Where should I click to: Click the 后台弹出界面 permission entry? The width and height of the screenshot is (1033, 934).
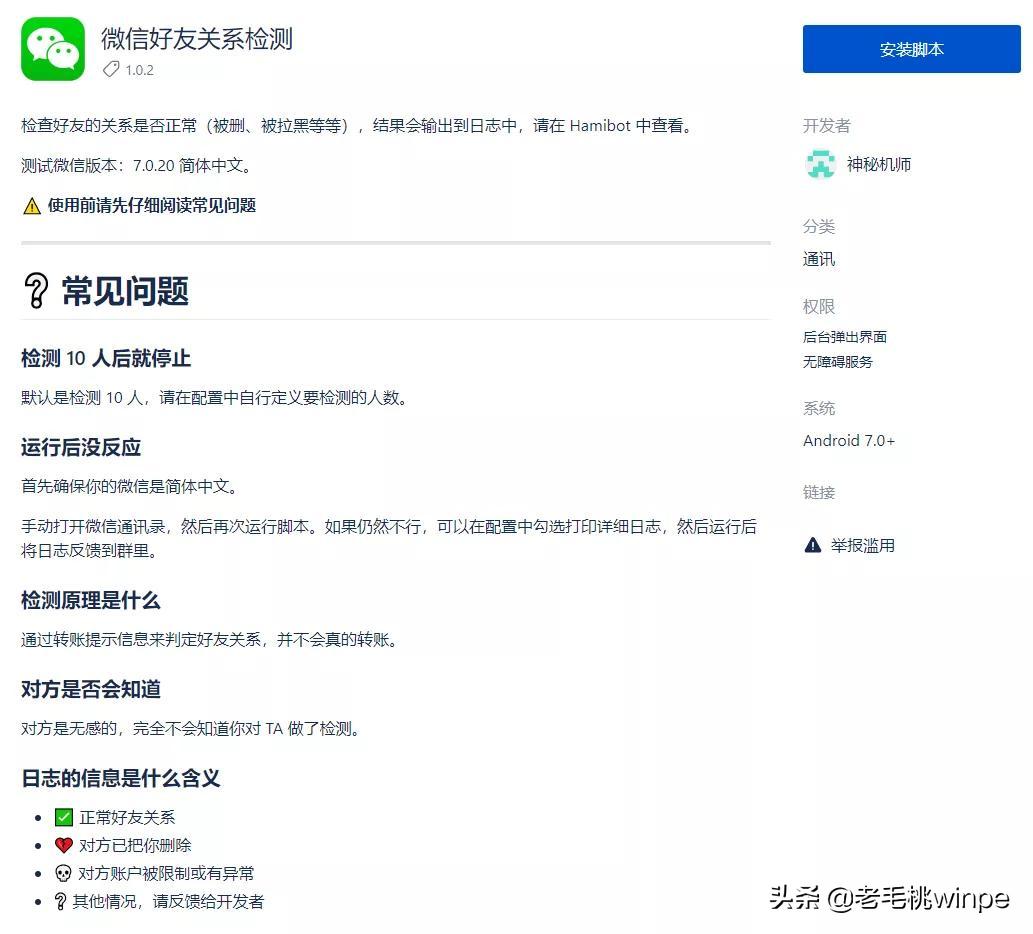coord(844,336)
